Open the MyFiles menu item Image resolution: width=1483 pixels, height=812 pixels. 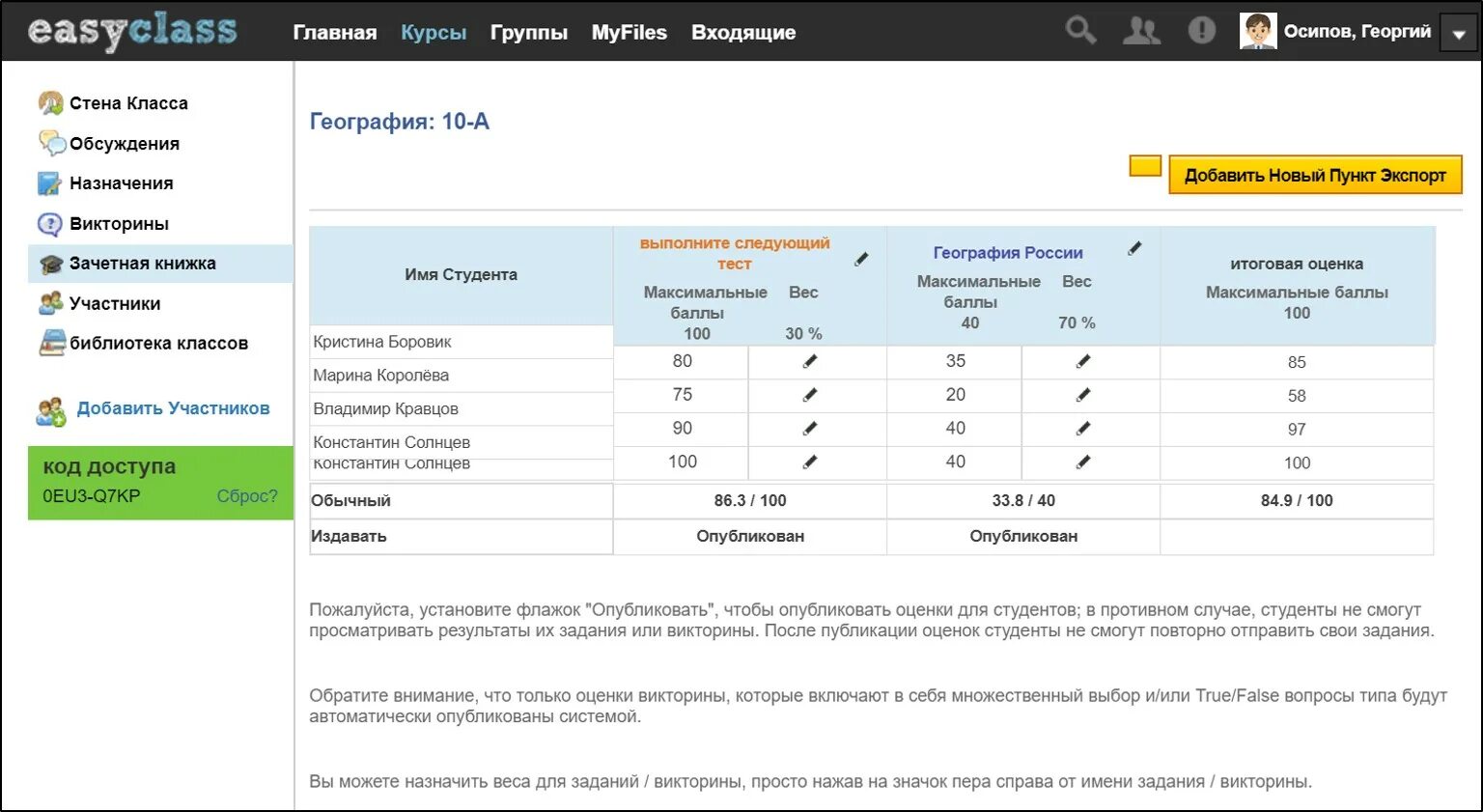pos(629,32)
